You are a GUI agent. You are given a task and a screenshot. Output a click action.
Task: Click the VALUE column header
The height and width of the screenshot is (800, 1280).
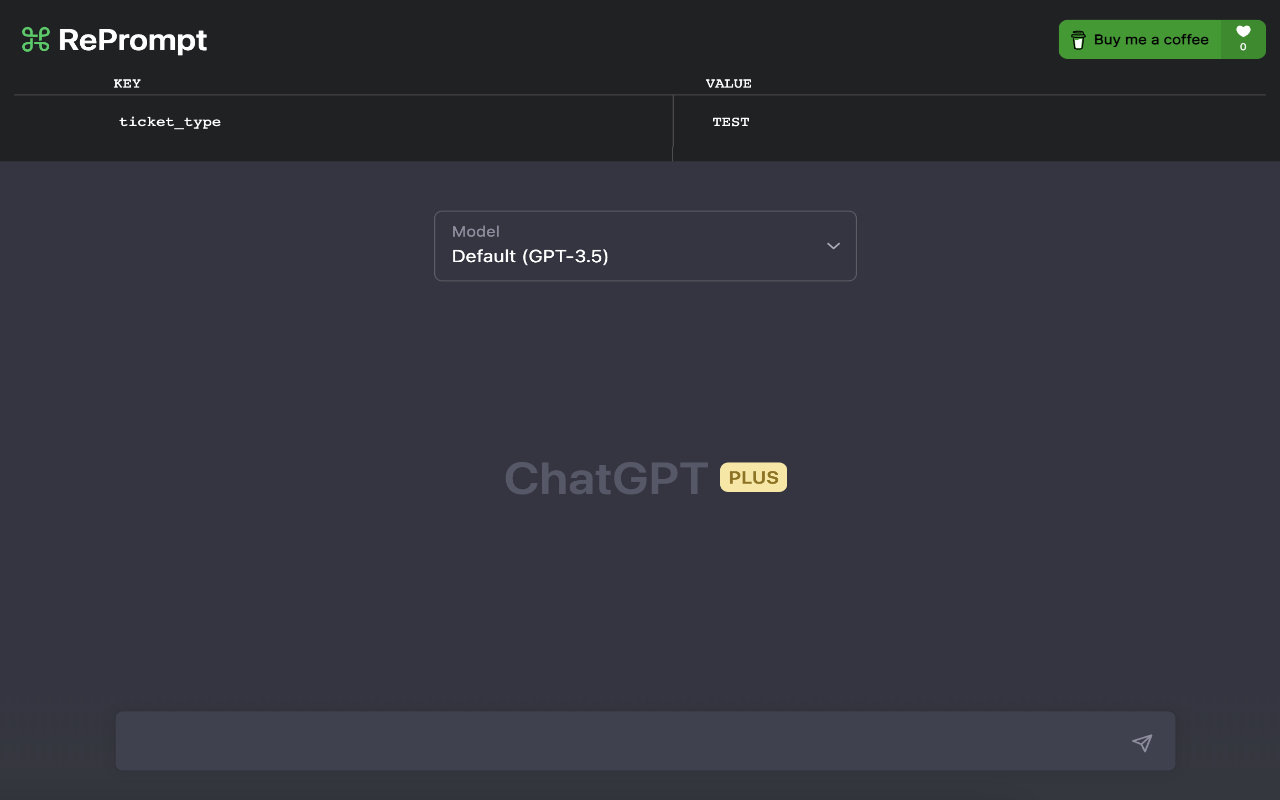[x=729, y=84]
